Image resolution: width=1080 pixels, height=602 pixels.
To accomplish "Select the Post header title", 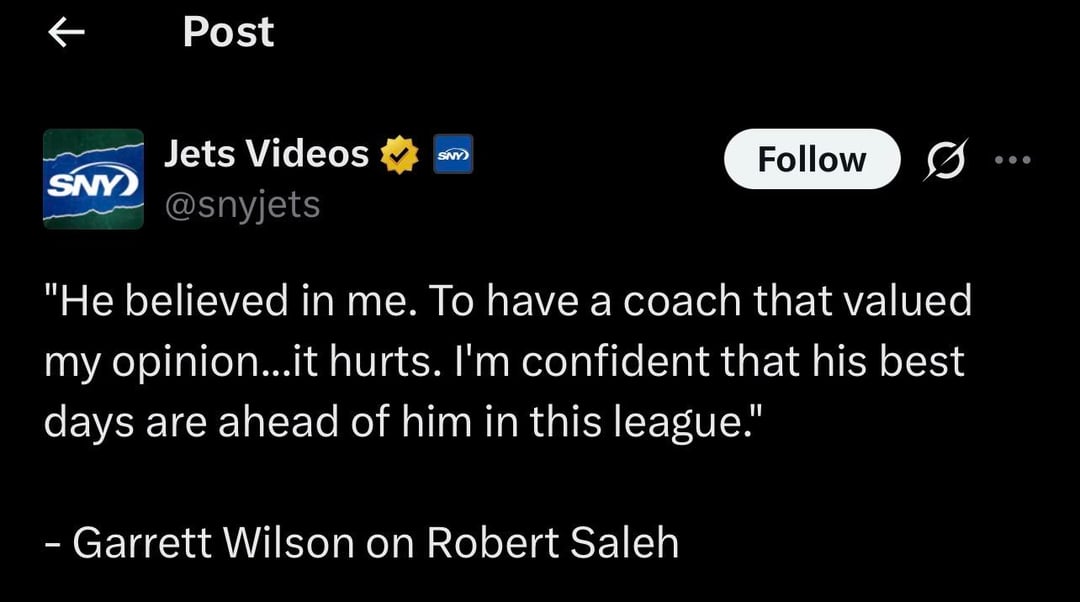I will (228, 32).
